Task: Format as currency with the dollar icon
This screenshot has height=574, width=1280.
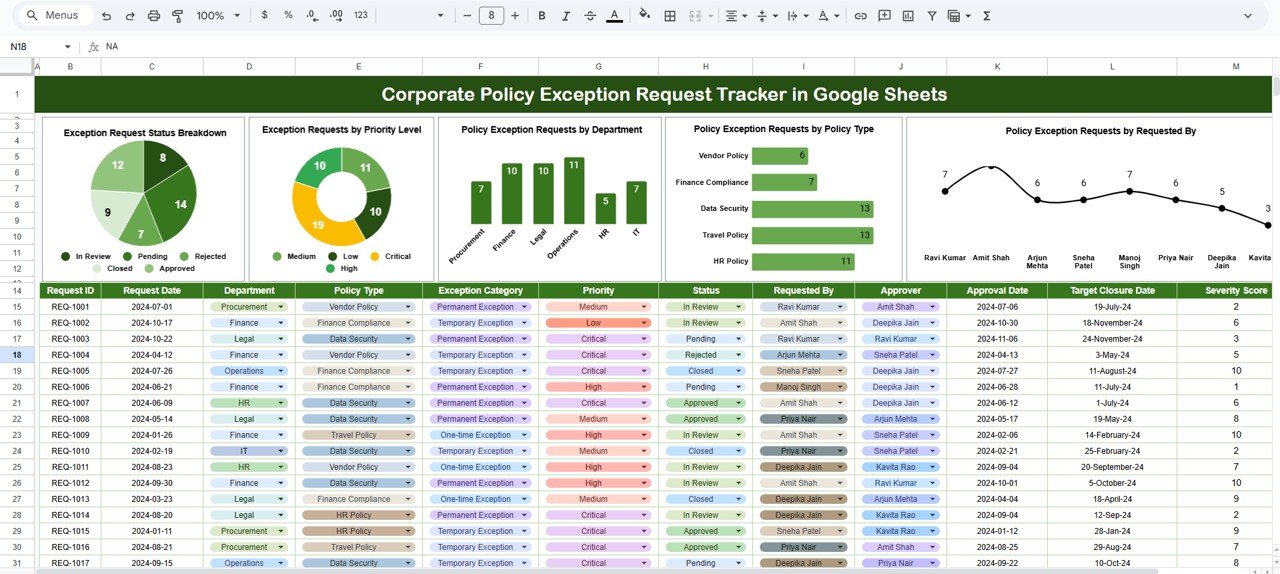Action: point(264,16)
